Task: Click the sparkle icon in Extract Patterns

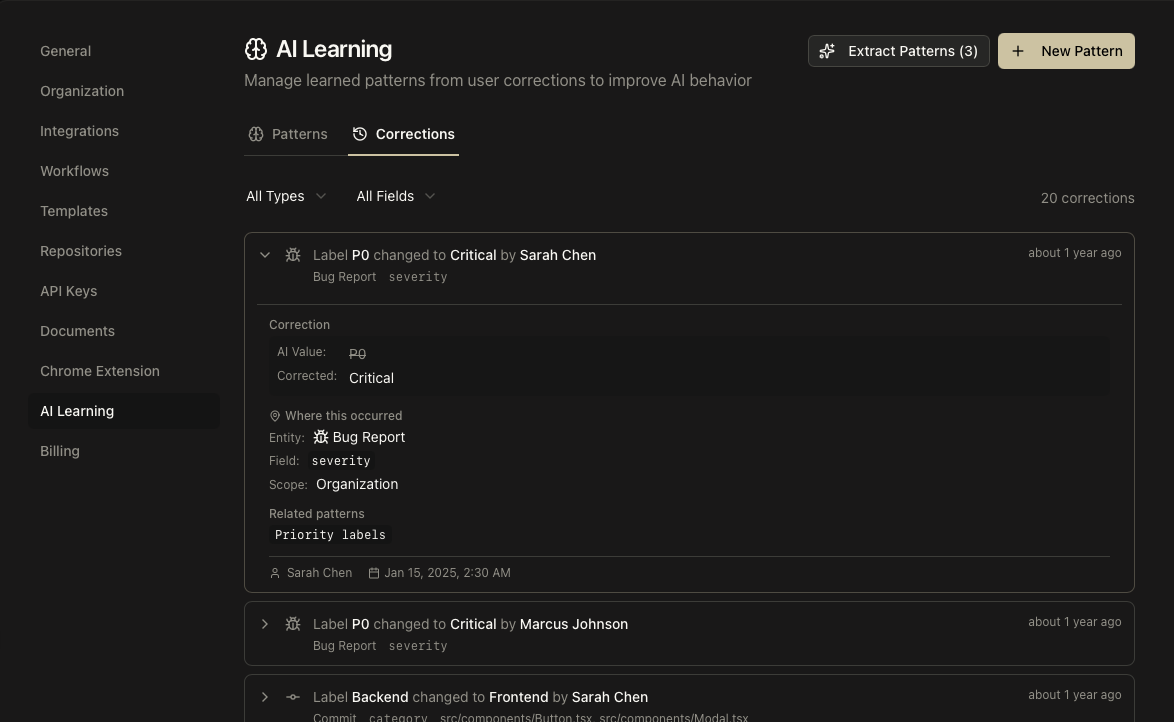Action: [827, 51]
